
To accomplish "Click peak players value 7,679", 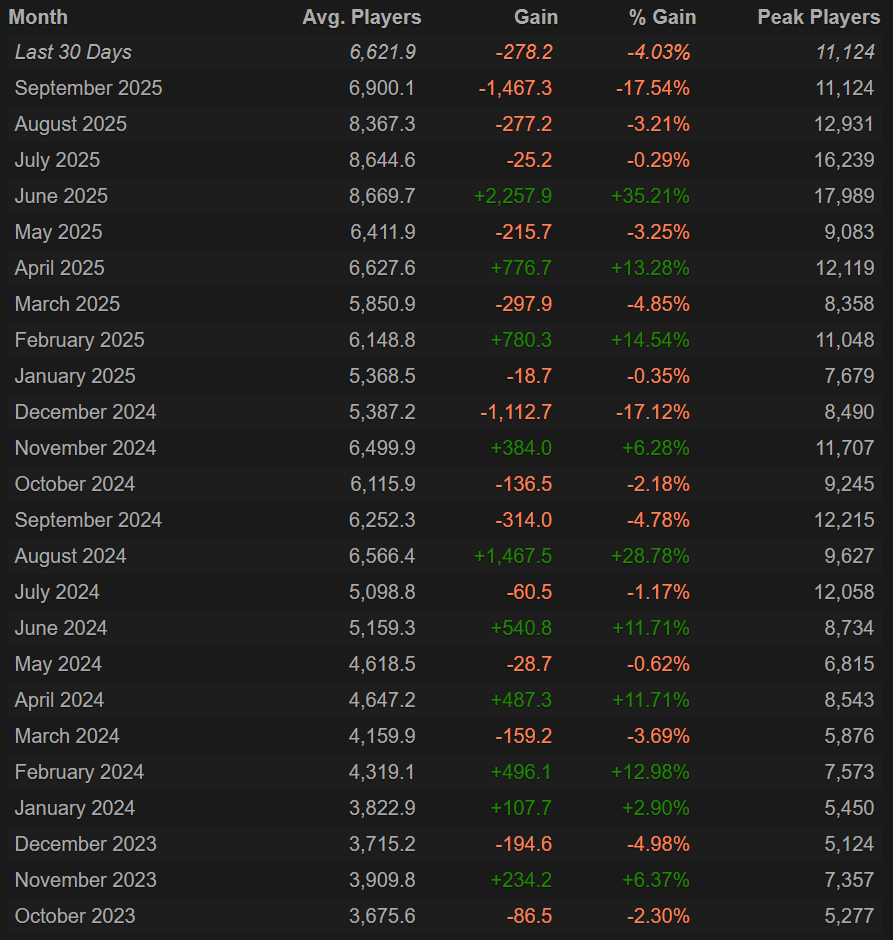I will pyautogui.click(x=849, y=376).
